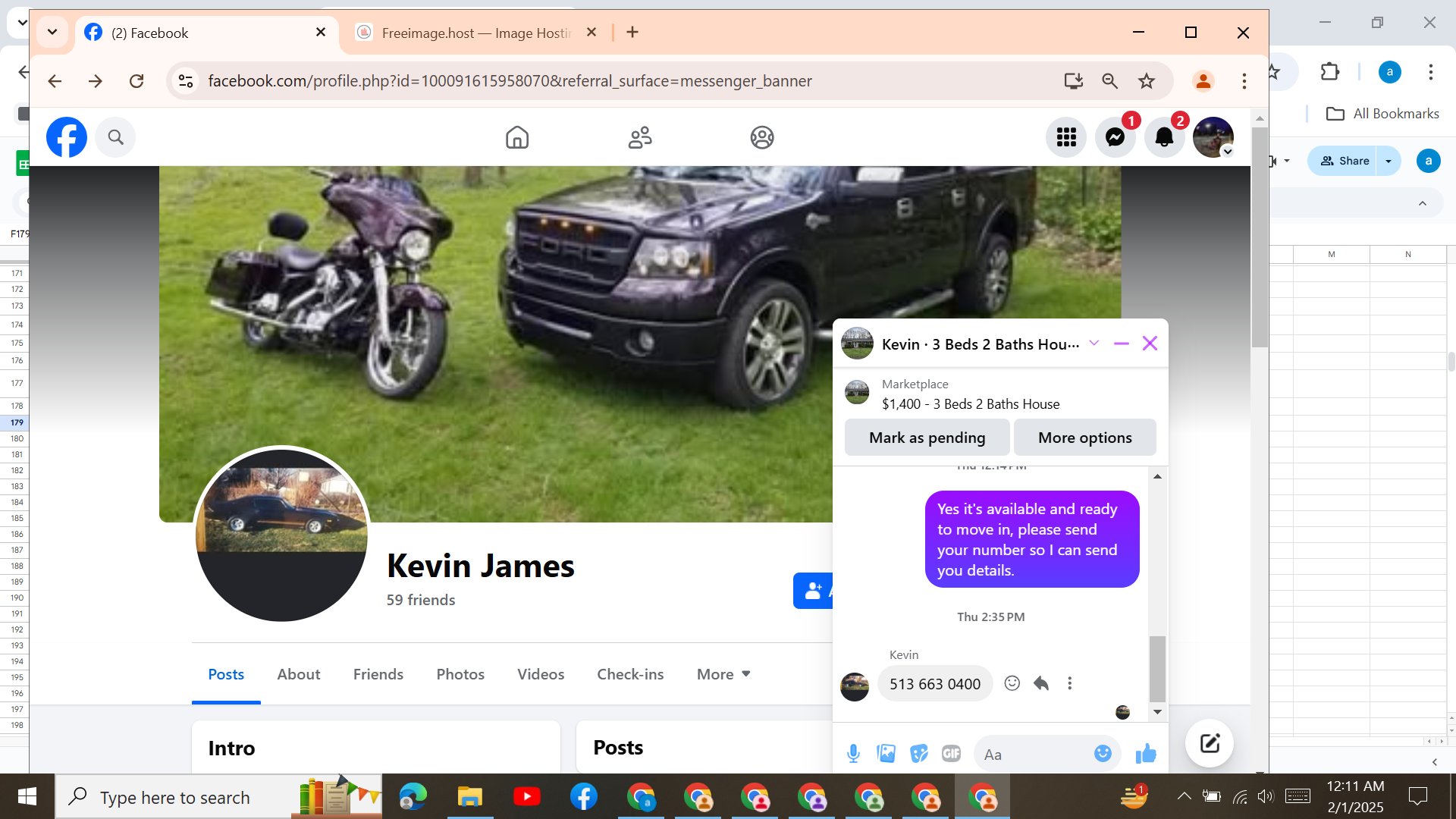The image size is (1456, 819).
Task: Open the Groups icon in top bar
Action: tap(762, 137)
